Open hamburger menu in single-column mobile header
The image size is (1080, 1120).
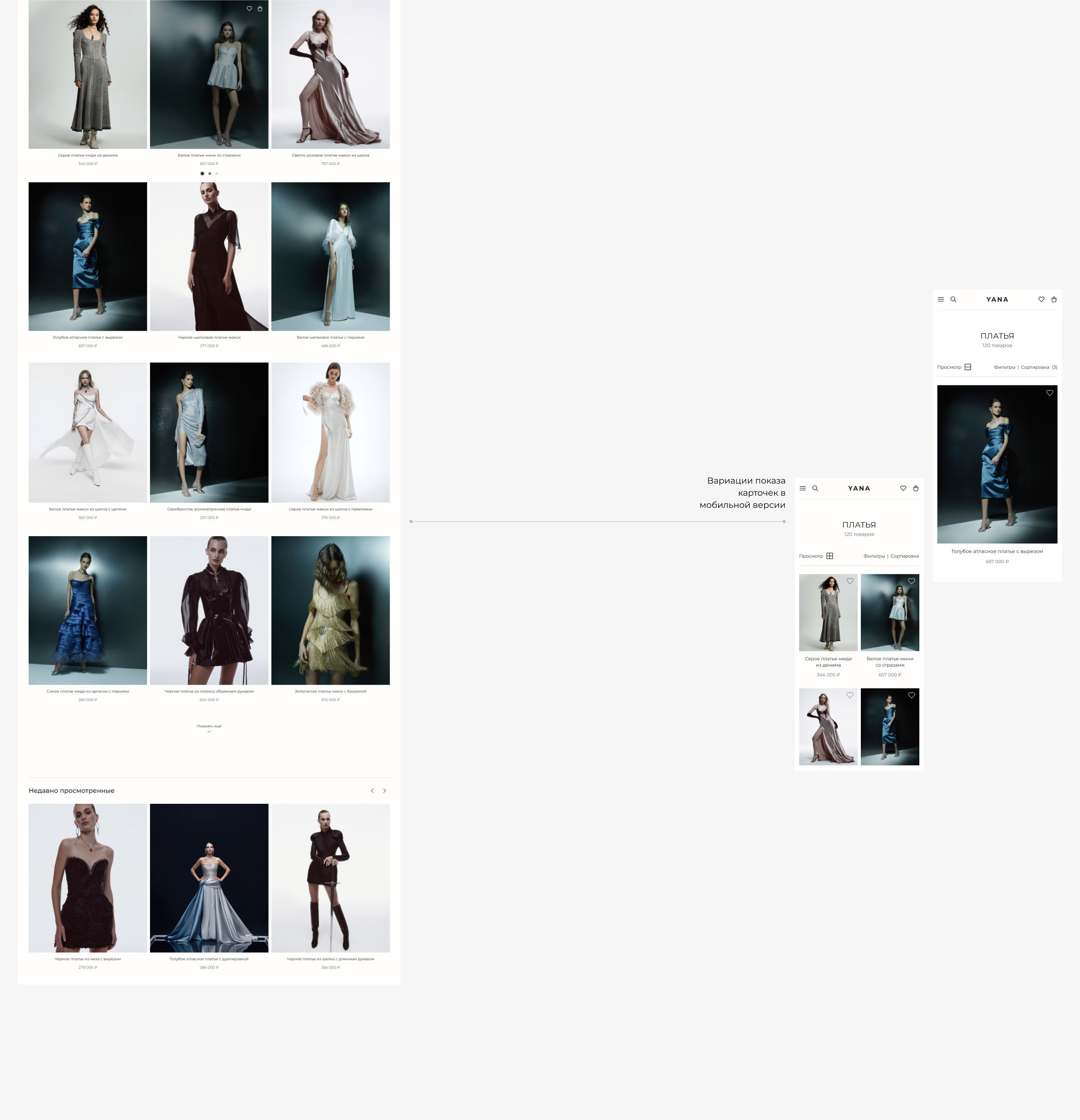(940, 300)
